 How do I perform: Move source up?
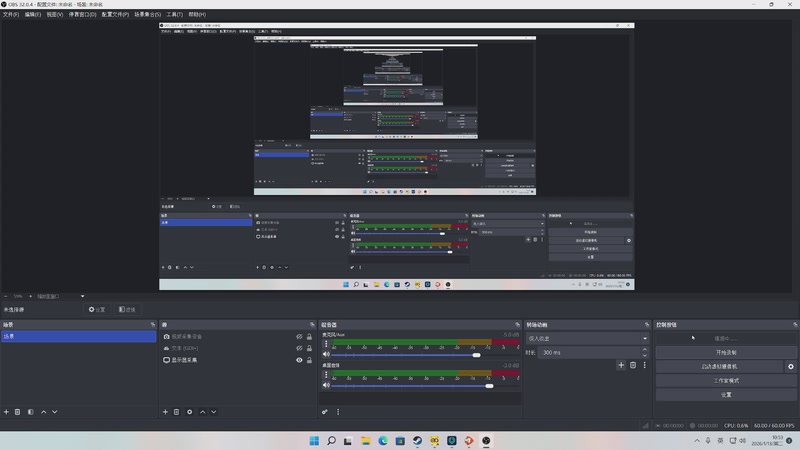(x=203, y=412)
